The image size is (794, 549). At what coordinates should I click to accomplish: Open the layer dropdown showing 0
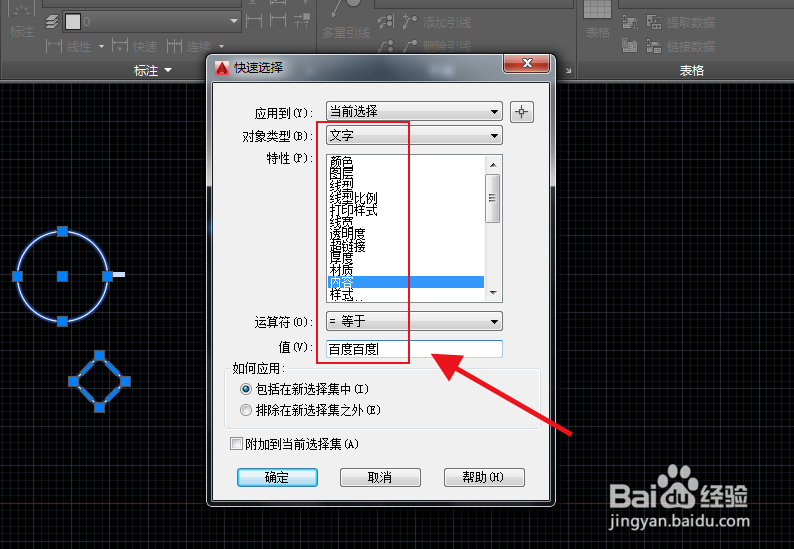click(x=233, y=21)
